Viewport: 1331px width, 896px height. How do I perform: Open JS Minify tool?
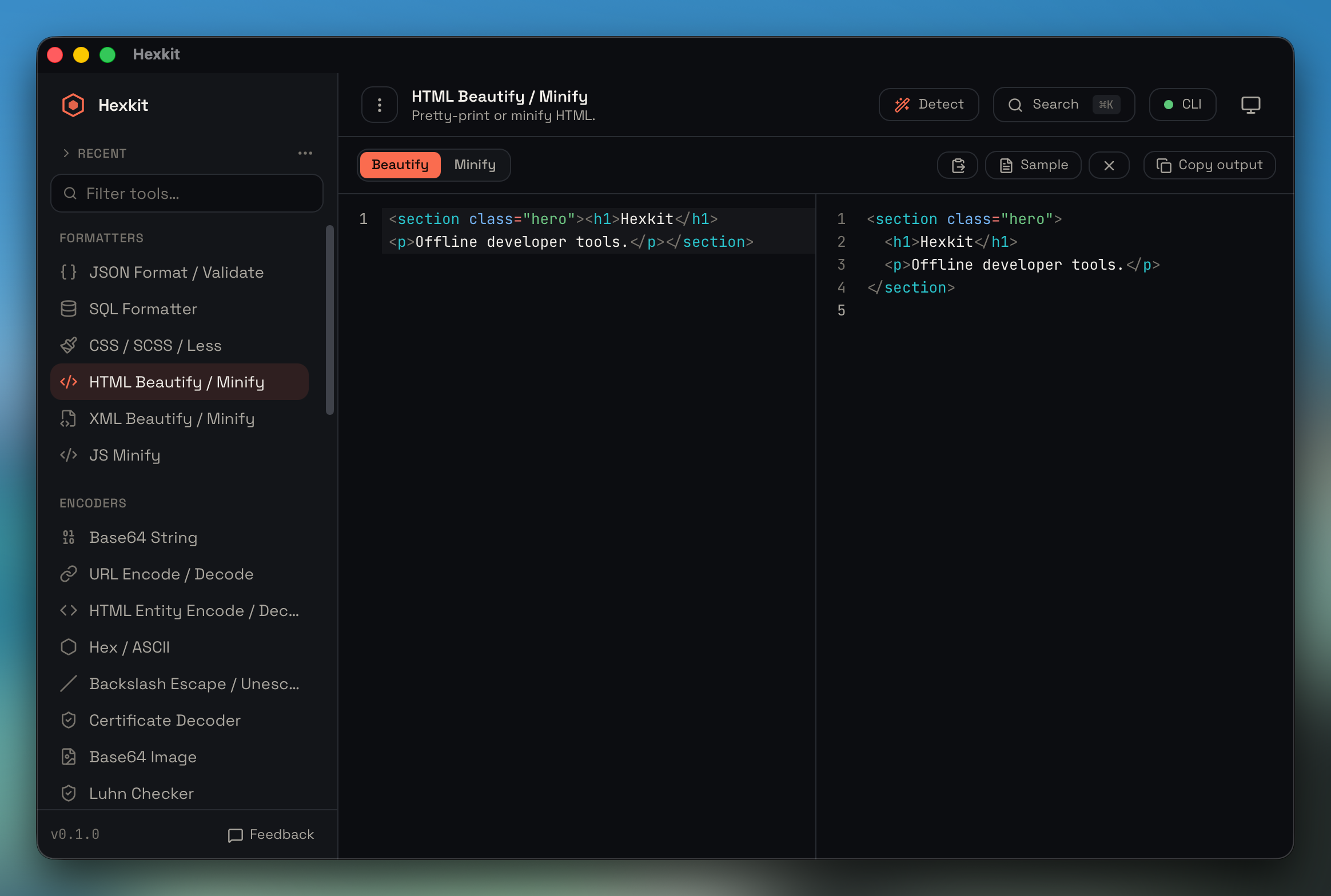point(180,455)
